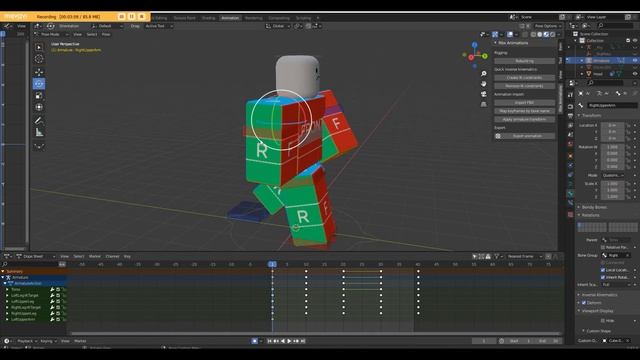Stop the screen recording
Image resolution: width=640 pixels, height=360 pixels.
(x=142, y=16)
